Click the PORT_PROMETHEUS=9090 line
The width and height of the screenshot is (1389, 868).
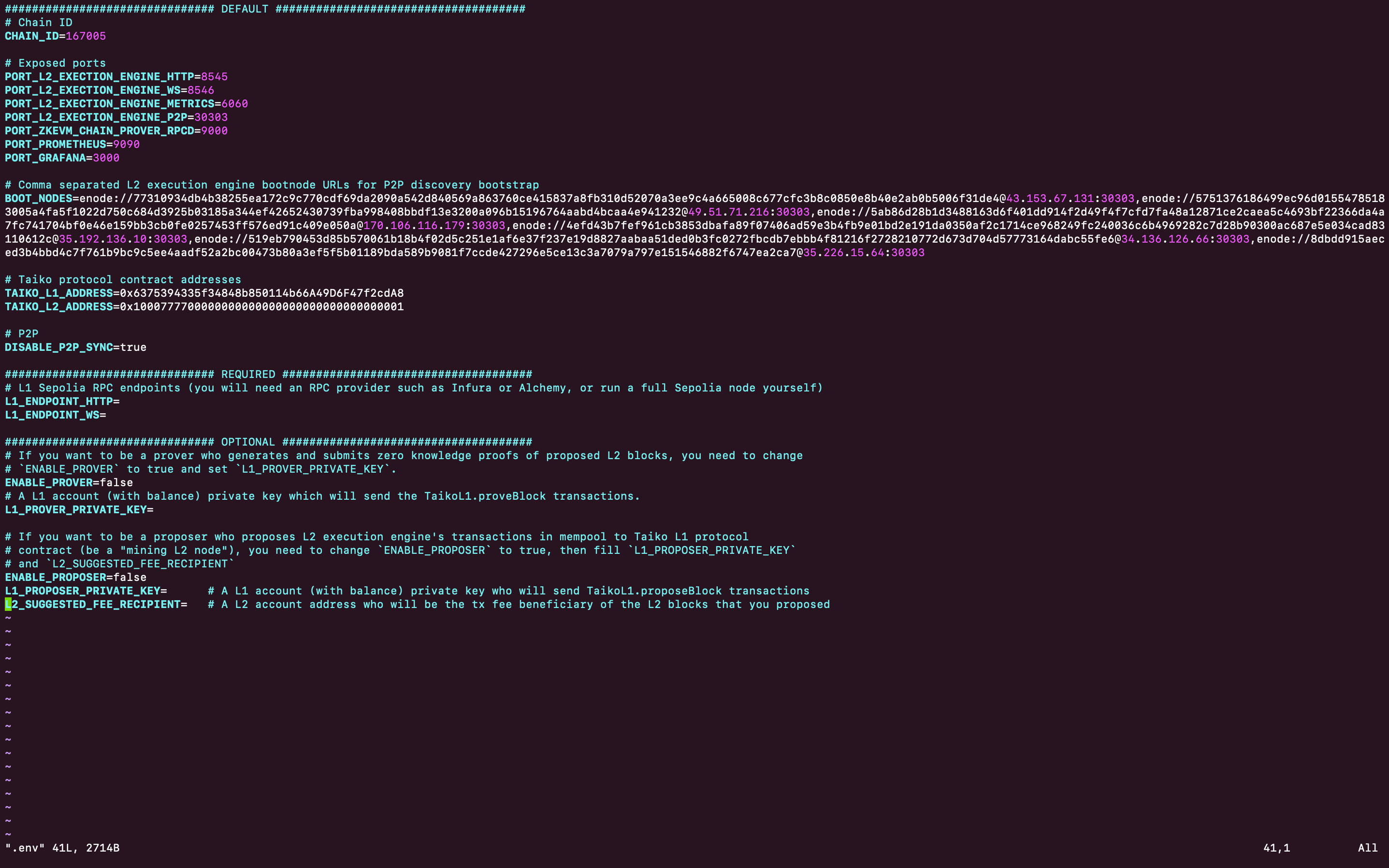72,144
